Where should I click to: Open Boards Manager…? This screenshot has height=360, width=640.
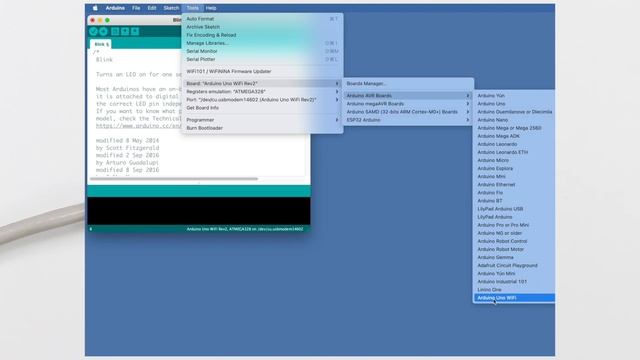click(x=408, y=84)
